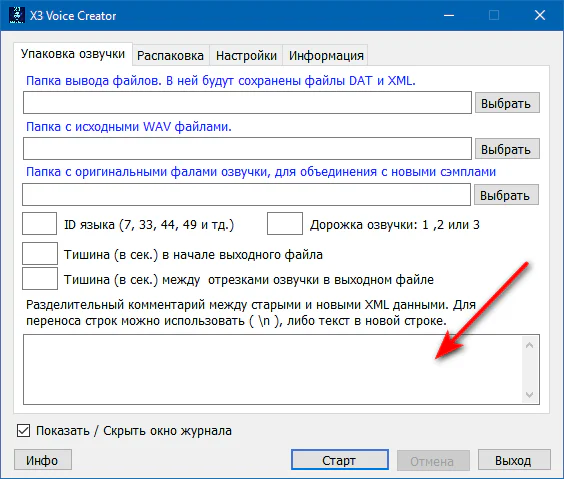The image size is (564, 479).
Task: Click the output folder path field for DAT and XML
Action: [x=247, y=102]
